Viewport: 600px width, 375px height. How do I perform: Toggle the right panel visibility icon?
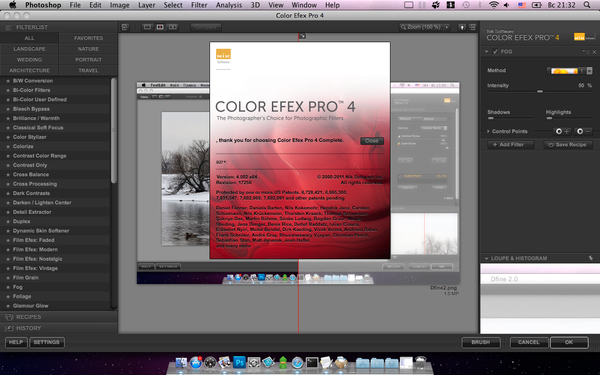(473, 27)
